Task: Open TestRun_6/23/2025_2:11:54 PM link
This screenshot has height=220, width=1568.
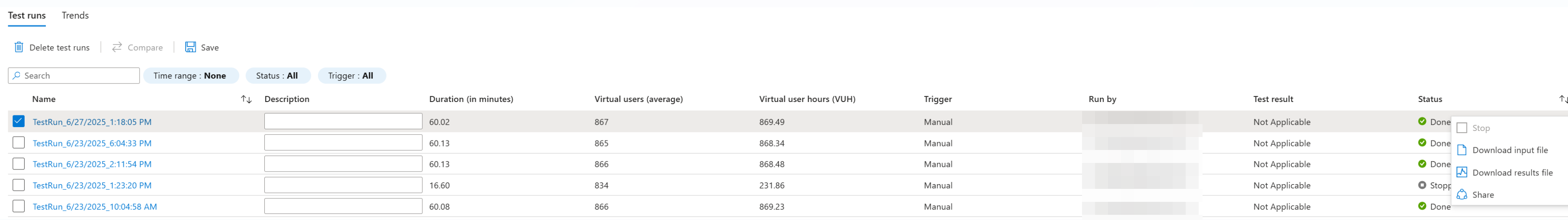Action: coord(92,165)
